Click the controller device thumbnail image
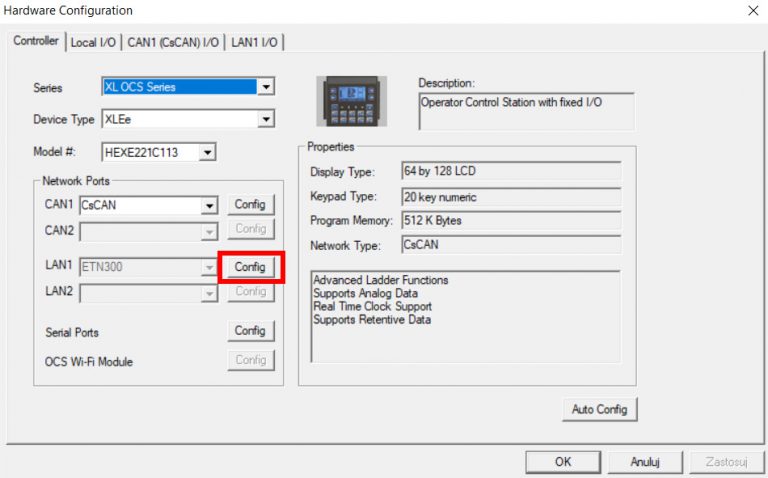The height and width of the screenshot is (478, 768). coord(351,101)
